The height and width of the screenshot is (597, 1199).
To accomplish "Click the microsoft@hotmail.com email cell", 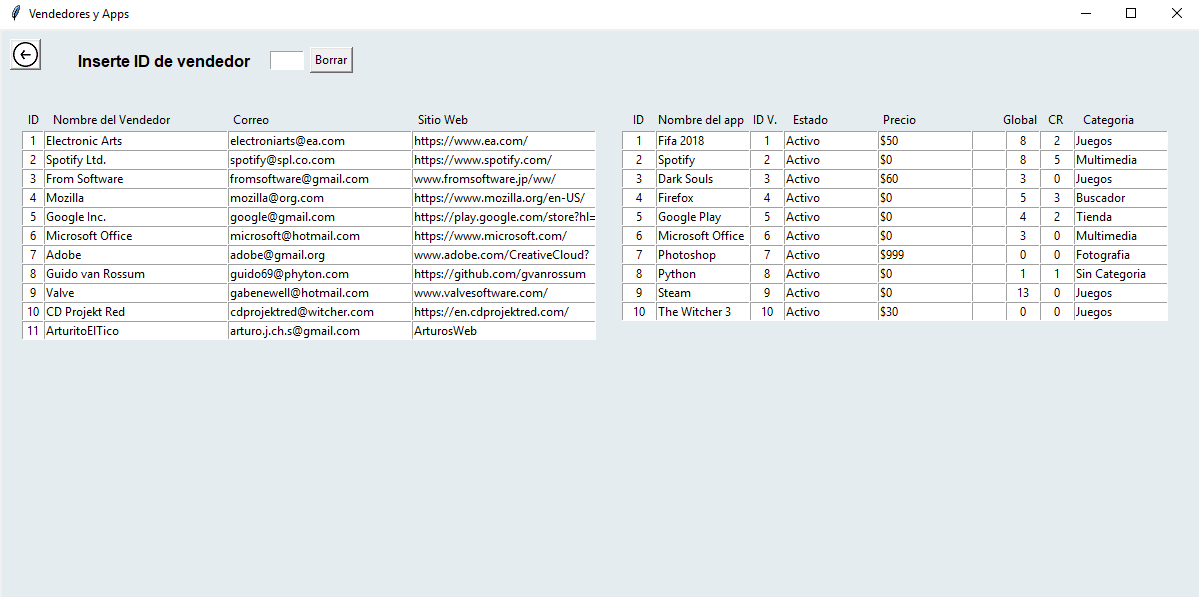I will point(320,235).
